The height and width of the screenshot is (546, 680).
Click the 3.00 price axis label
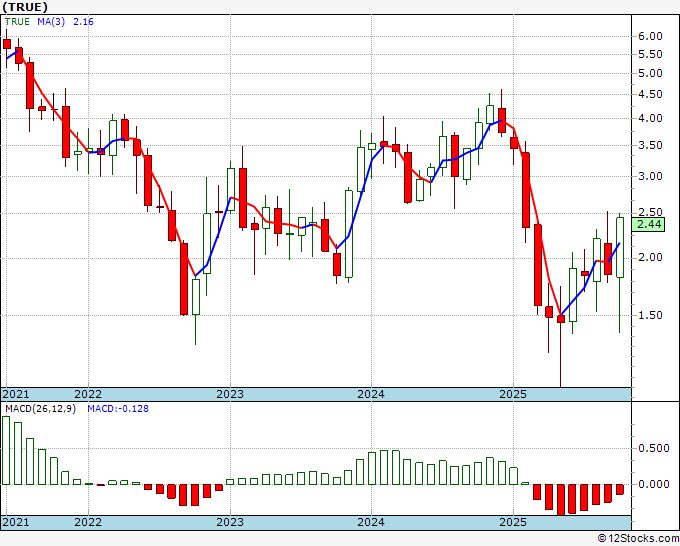tap(650, 177)
